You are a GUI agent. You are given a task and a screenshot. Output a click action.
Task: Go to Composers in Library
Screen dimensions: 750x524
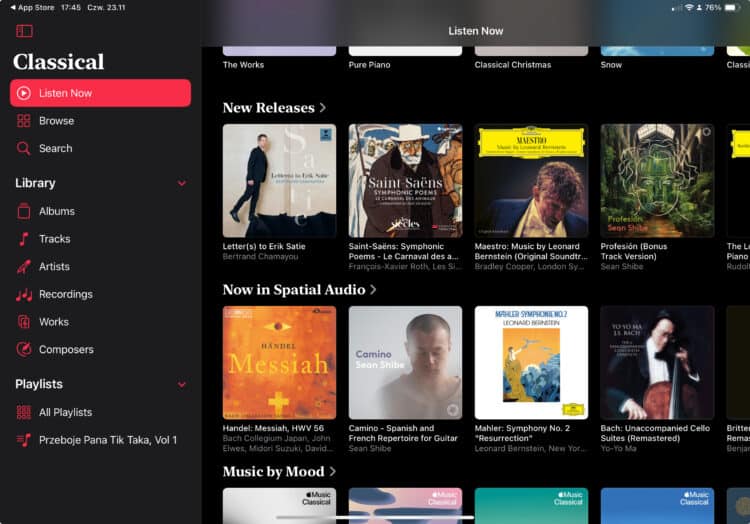pyautogui.click(x=100, y=349)
